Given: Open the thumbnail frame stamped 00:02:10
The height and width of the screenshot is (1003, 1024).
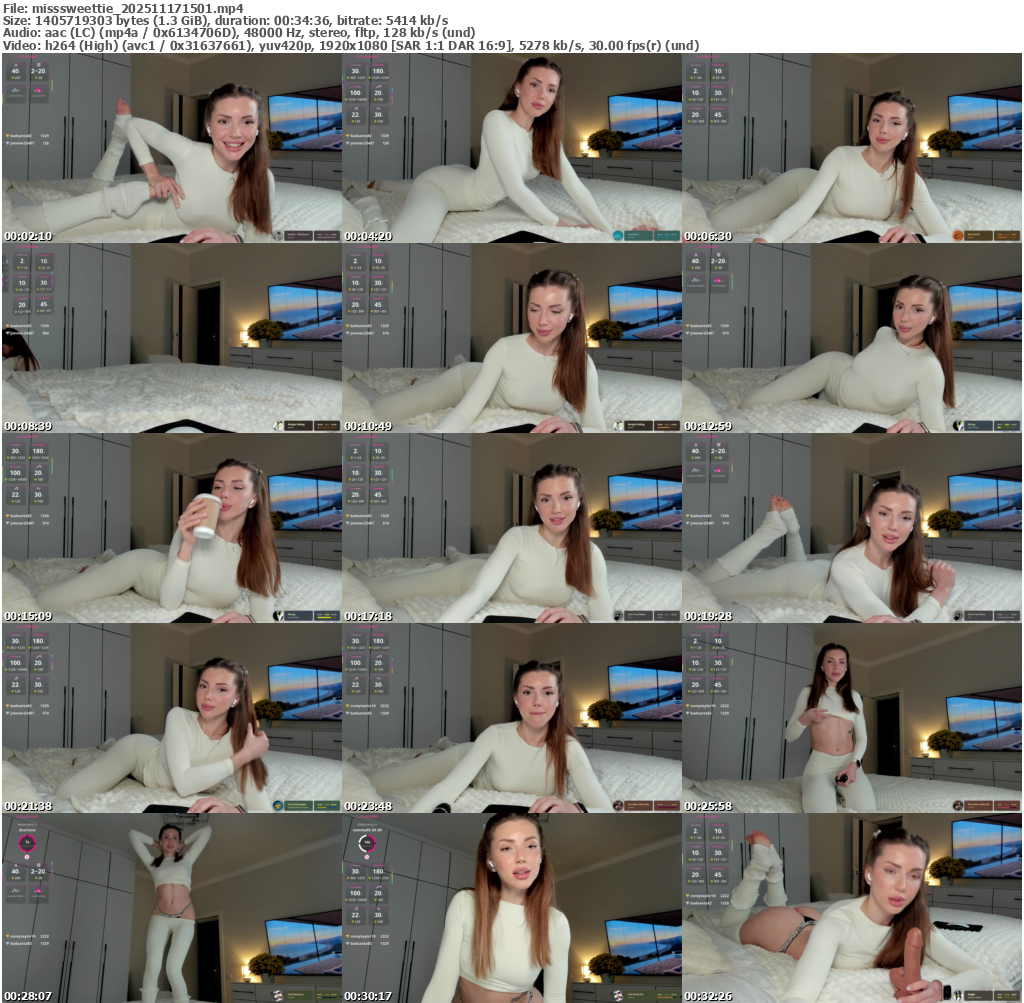Looking at the screenshot, I should pos(172,148).
